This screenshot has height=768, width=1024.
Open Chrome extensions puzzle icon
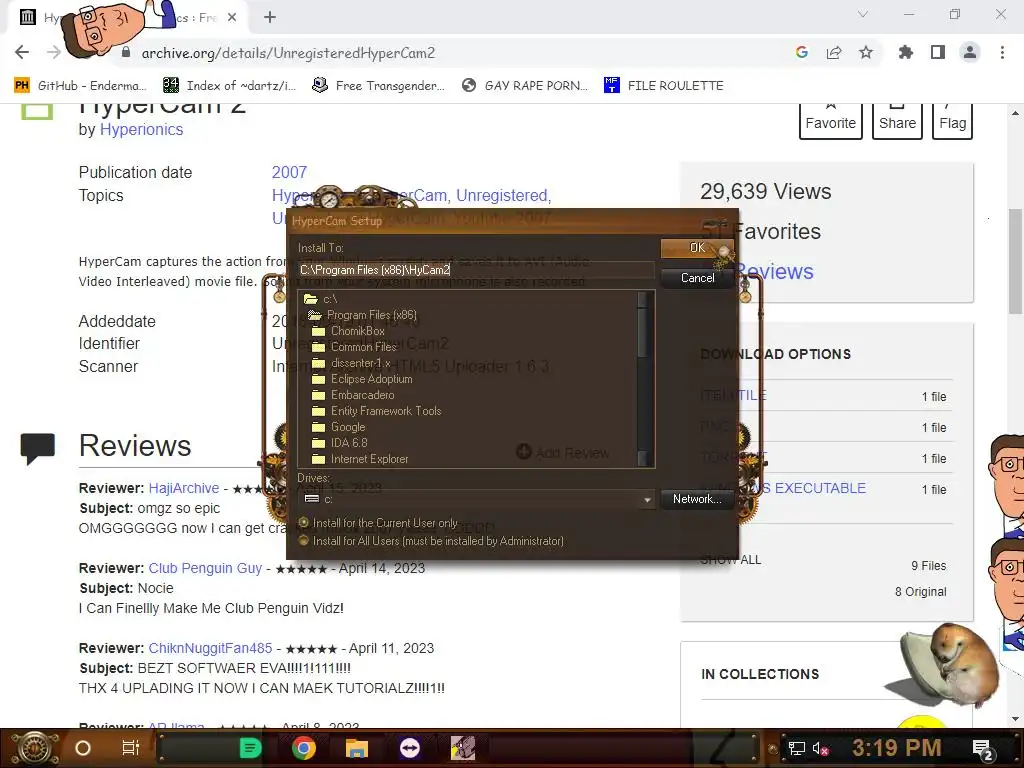coord(906,53)
